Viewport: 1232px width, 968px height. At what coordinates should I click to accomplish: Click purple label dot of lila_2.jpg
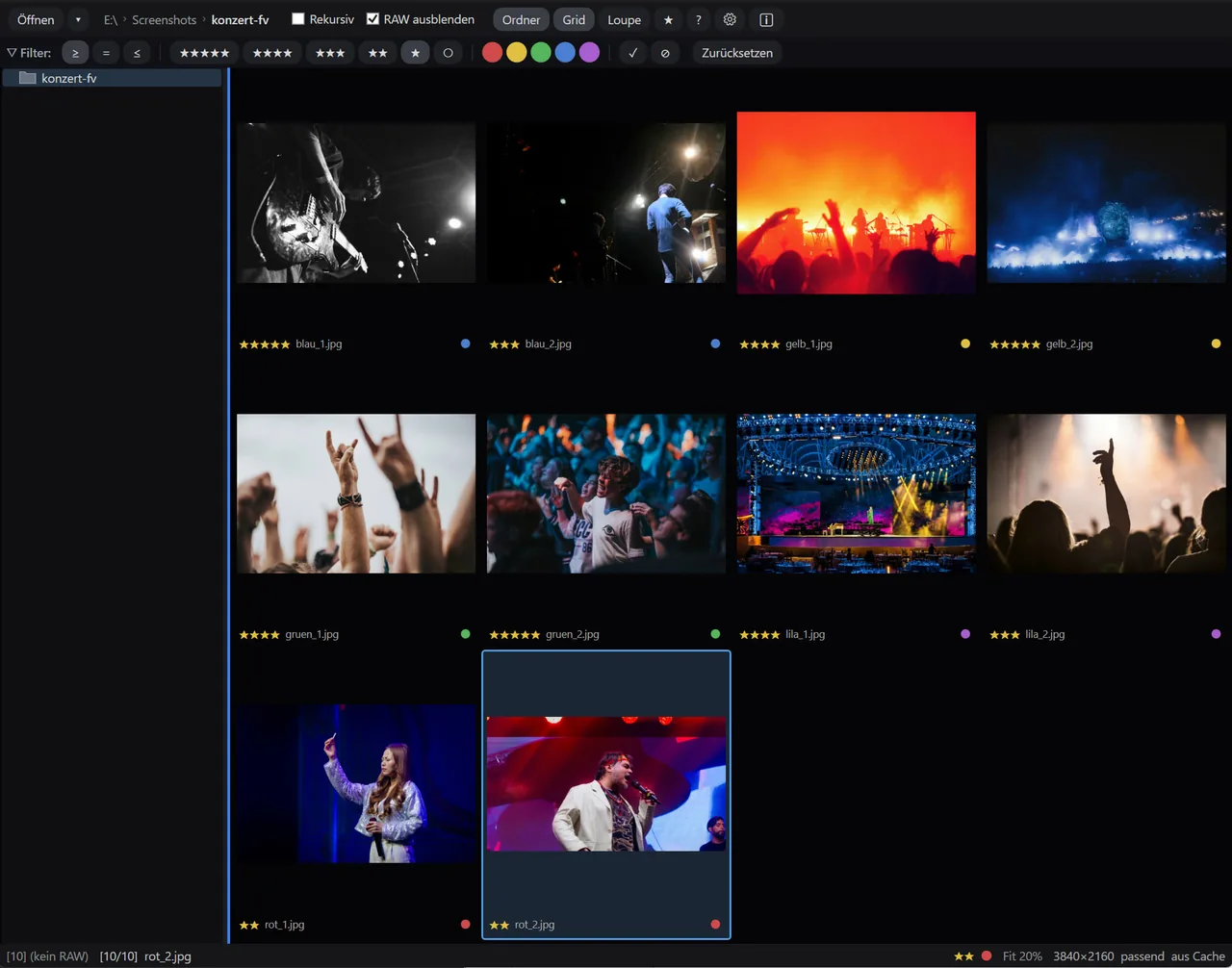click(x=1216, y=634)
